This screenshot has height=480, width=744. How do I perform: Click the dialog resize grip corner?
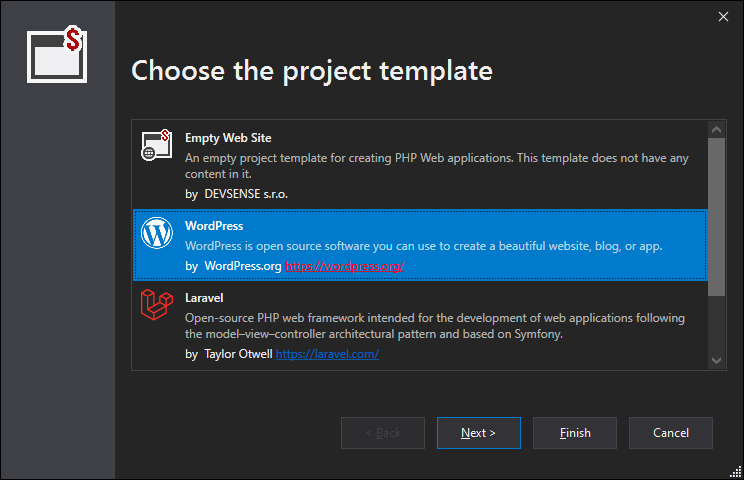[735, 471]
